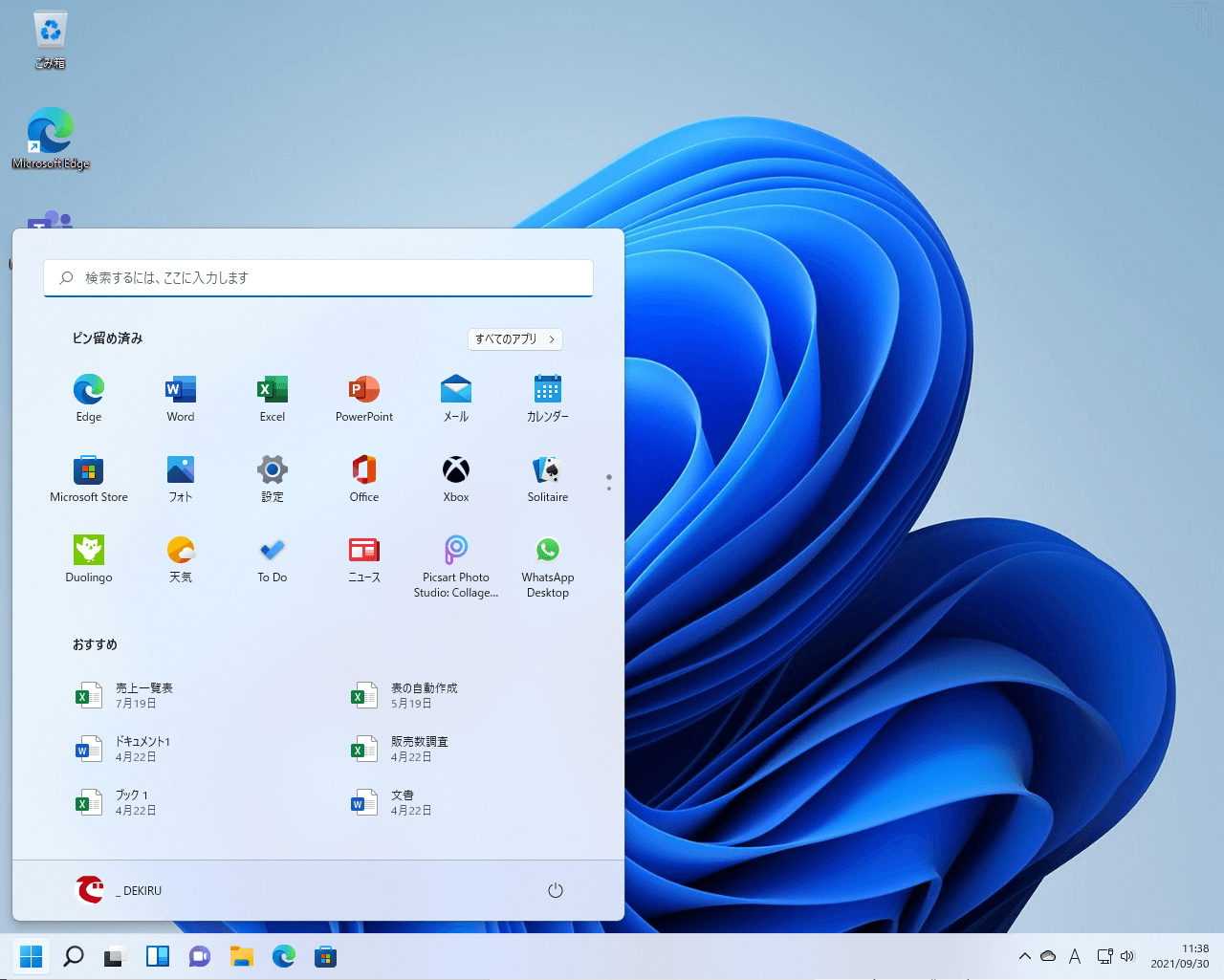The height and width of the screenshot is (980, 1224).
Task: Click OneDrive cloud tray icon
Action: click(x=1048, y=956)
